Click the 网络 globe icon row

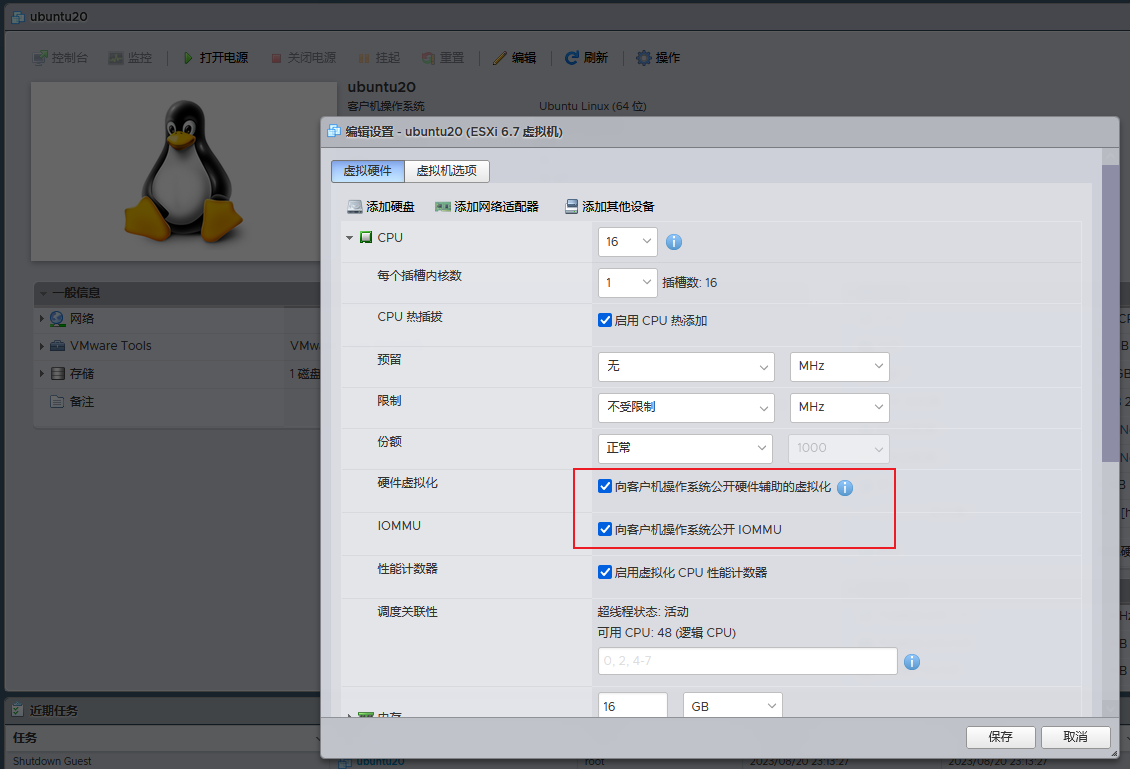point(58,319)
